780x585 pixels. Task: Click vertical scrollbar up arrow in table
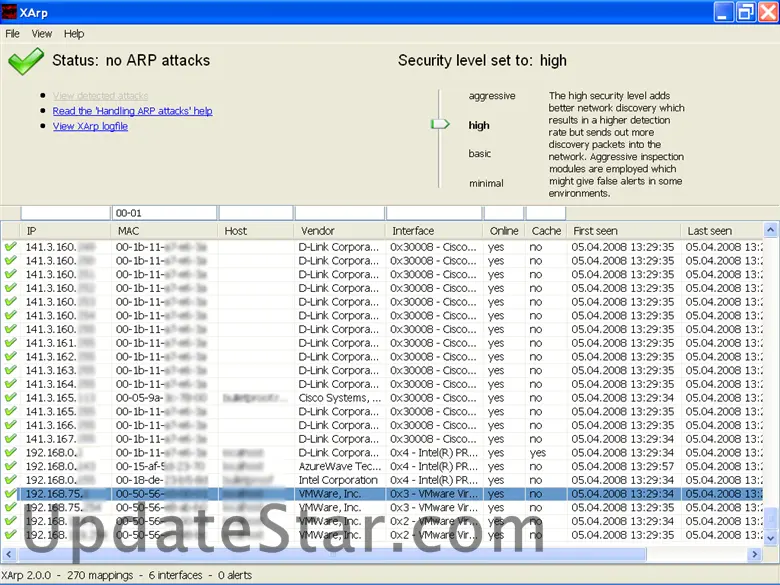click(771, 231)
